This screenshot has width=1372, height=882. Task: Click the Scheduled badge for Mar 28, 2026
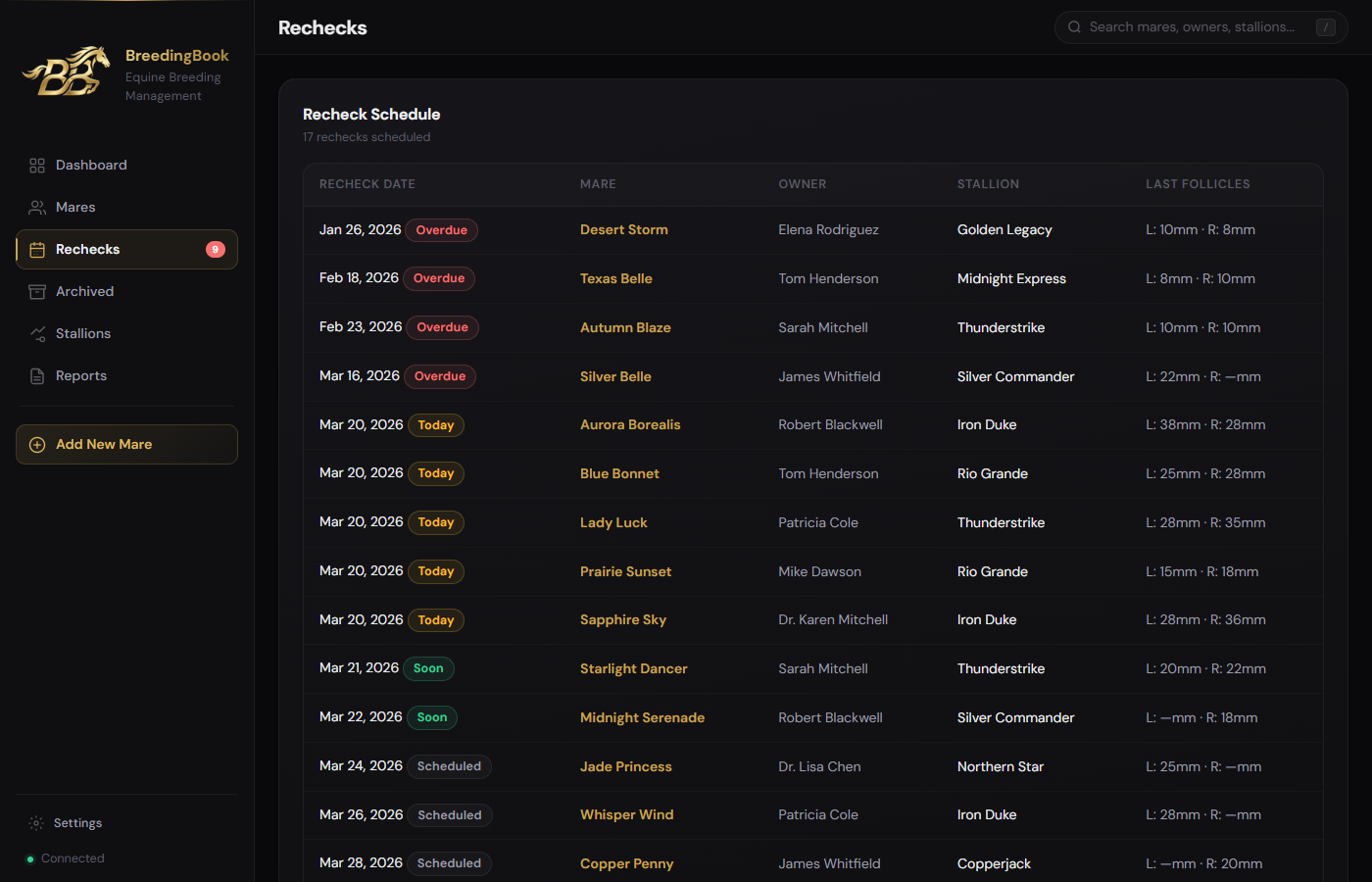[x=449, y=864]
